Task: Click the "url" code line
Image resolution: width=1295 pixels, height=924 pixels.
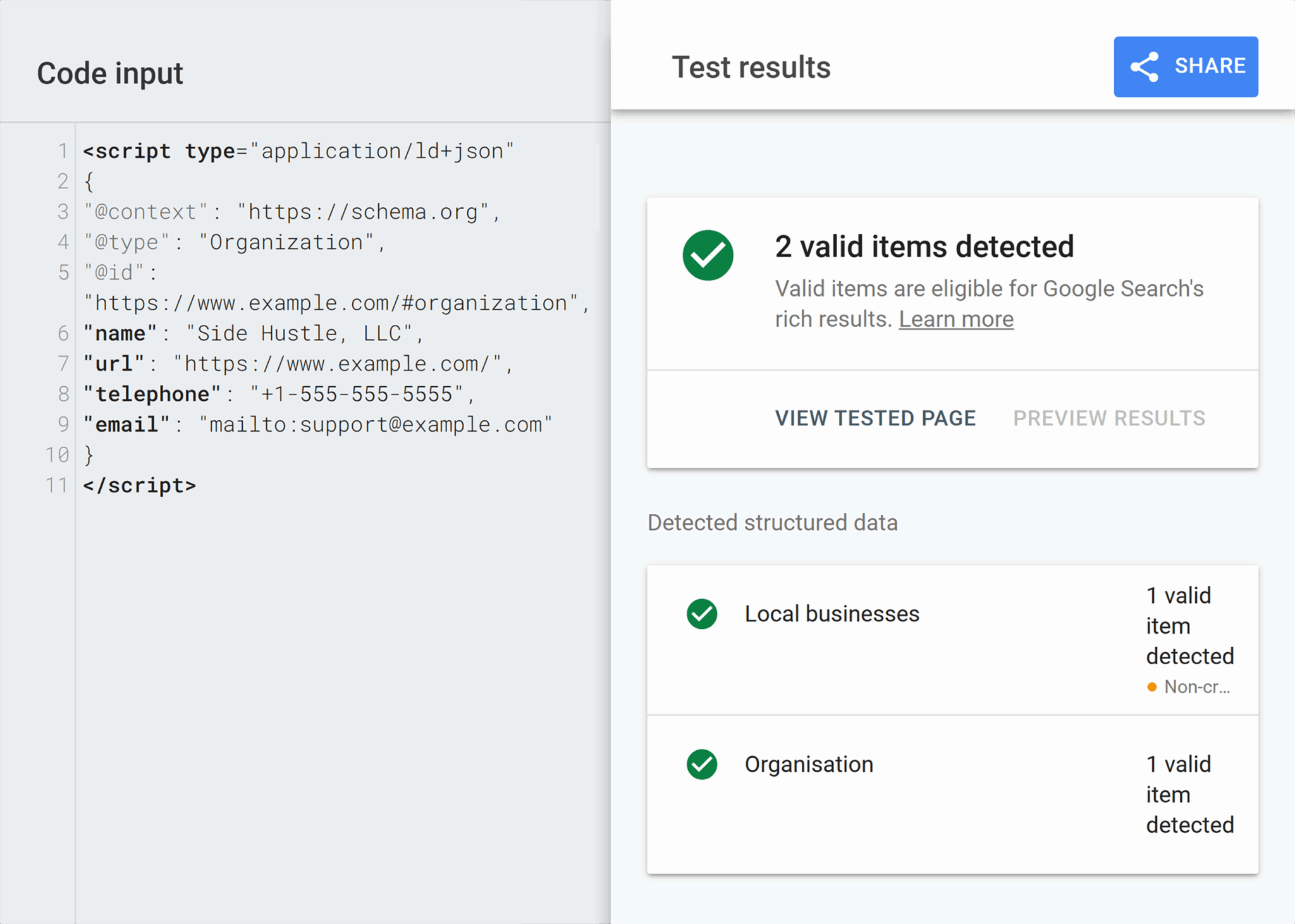Action: [298, 363]
